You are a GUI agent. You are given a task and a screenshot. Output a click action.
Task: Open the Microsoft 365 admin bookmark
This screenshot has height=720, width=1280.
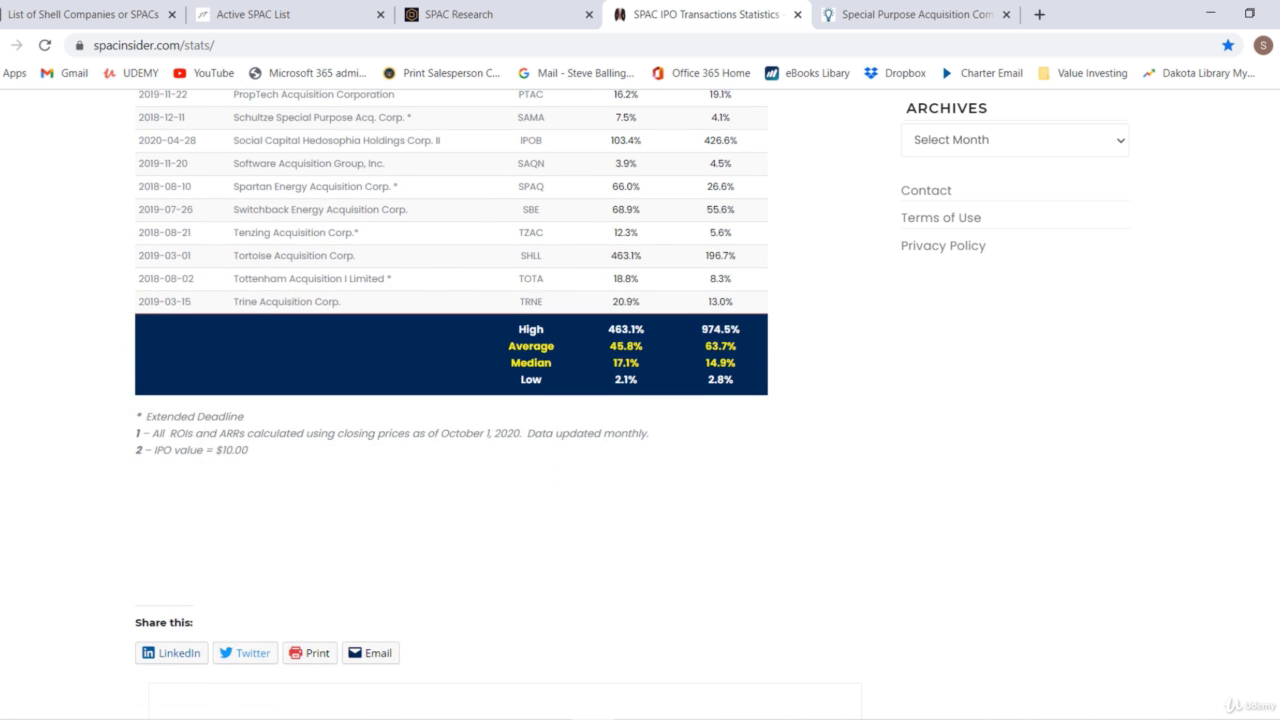coord(308,73)
